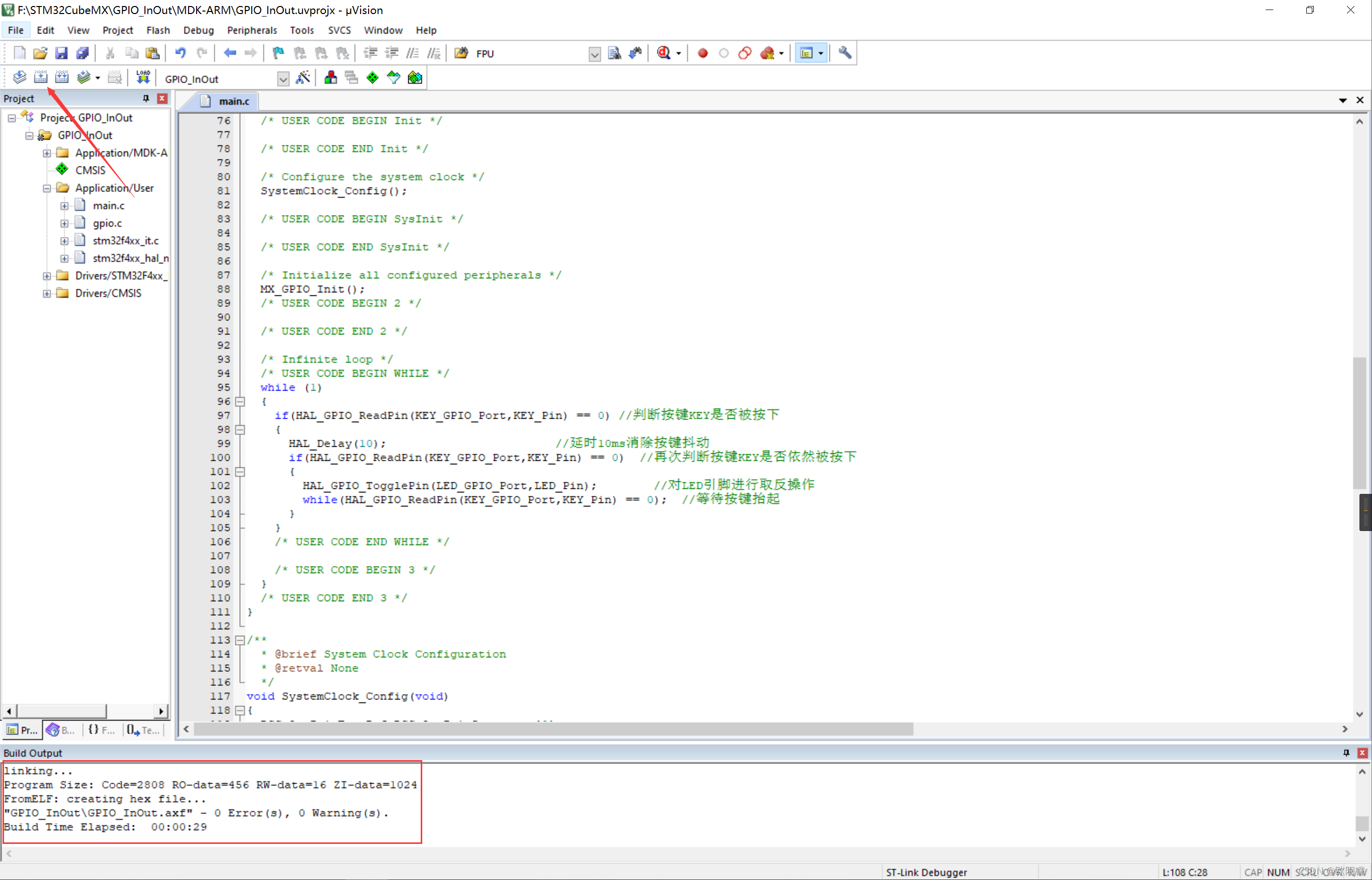Start debug session icon
The height and width of the screenshot is (880, 1372).
663,53
